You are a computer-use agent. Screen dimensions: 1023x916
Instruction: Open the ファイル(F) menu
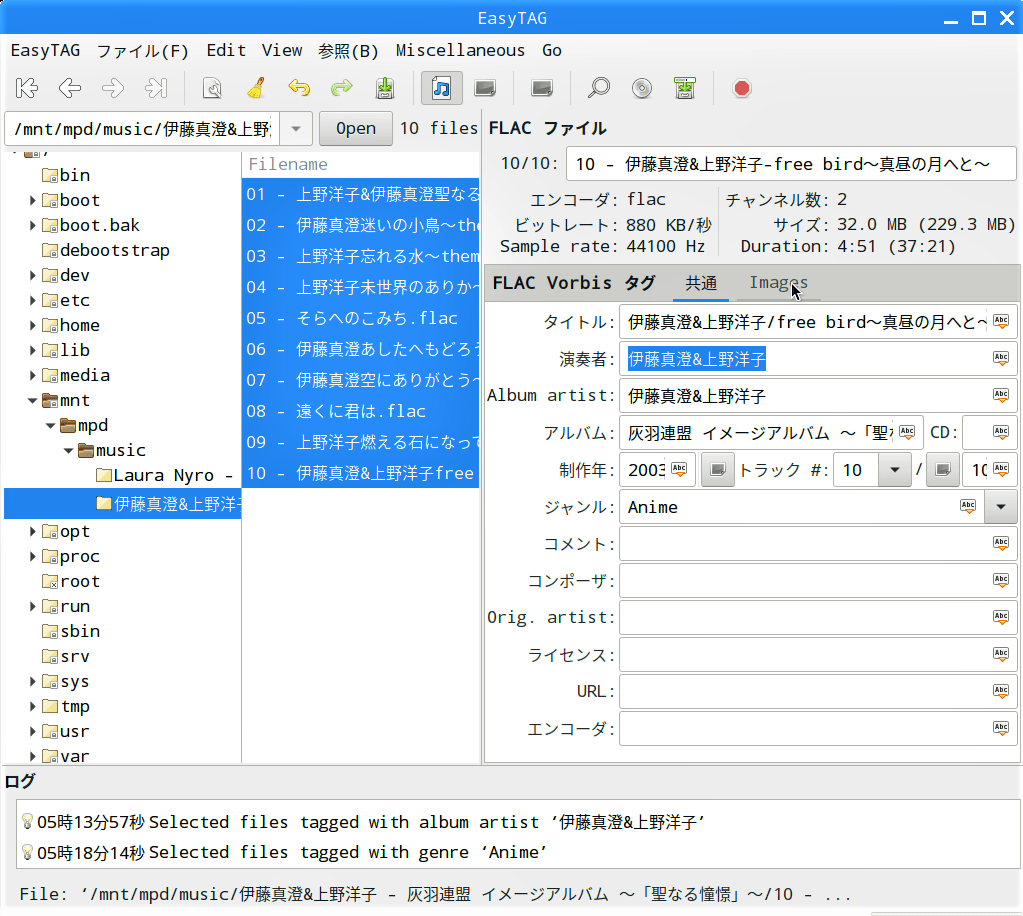click(143, 50)
